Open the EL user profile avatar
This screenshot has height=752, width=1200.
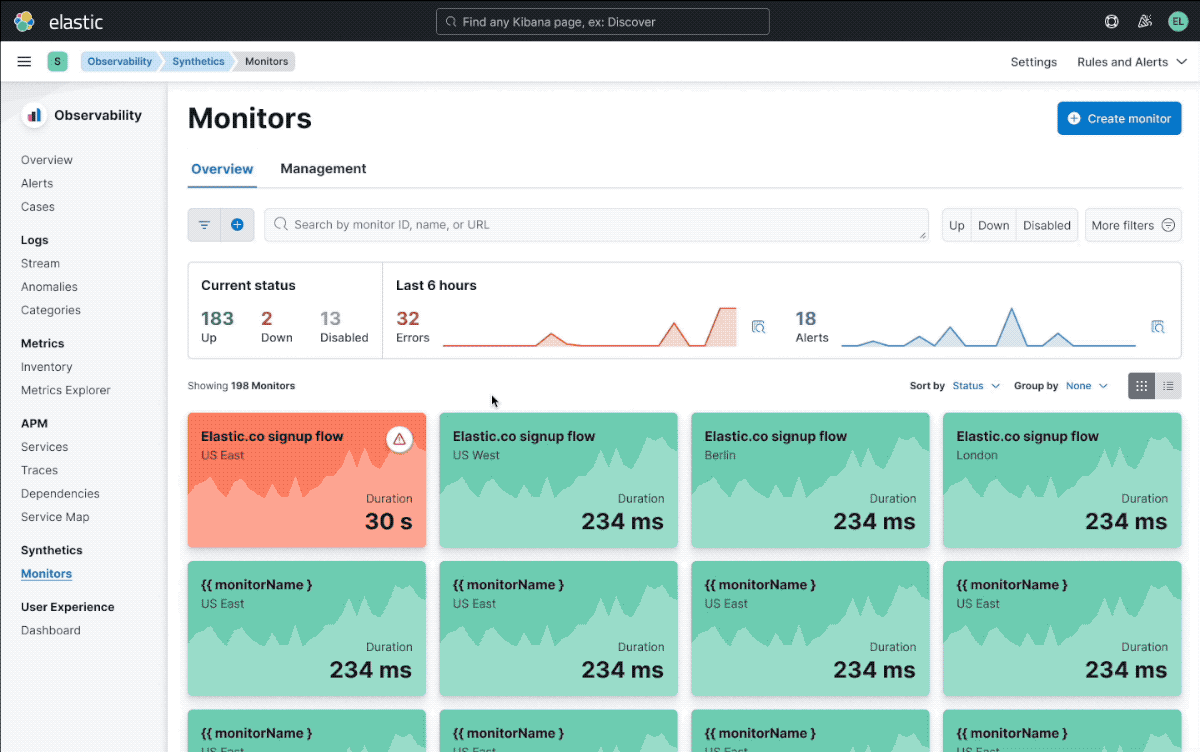[x=1178, y=21]
